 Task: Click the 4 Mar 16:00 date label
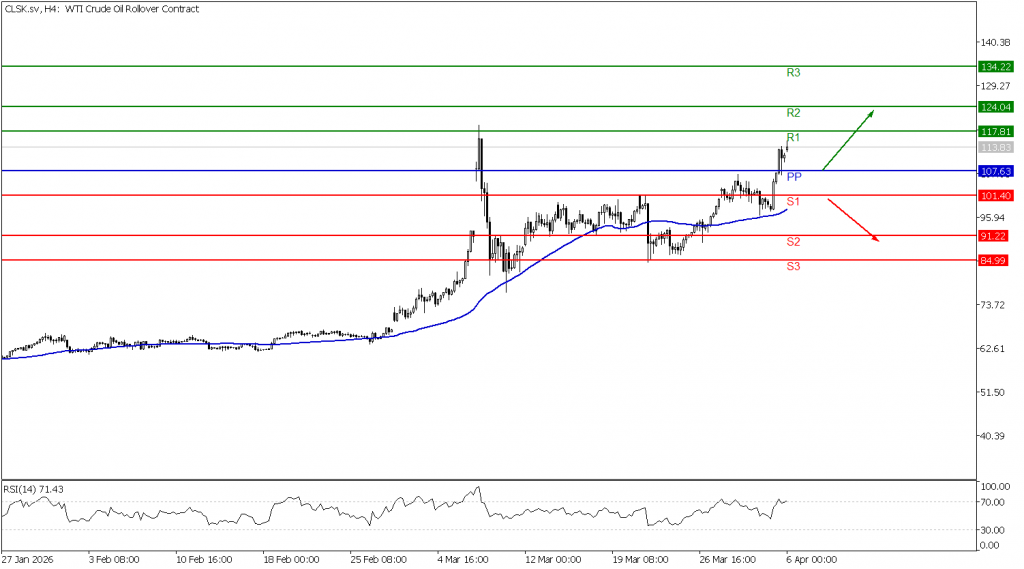coord(463,560)
